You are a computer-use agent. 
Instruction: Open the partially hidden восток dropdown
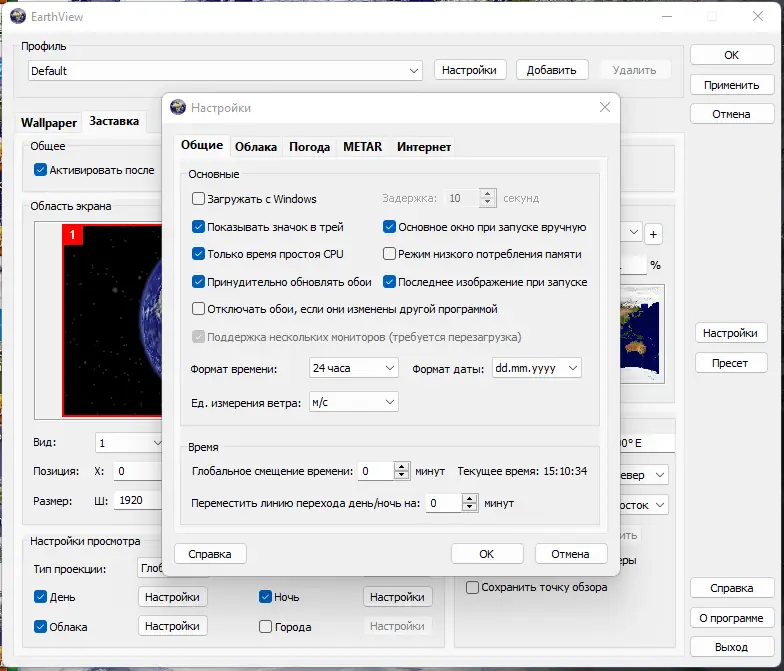point(644,505)
